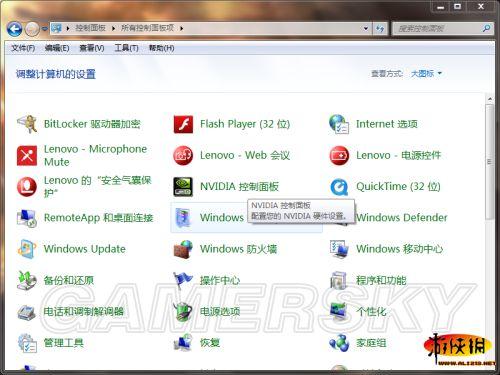The width and height of the screenshot is (500, 375).
Task: Open the Flash Player red icon
Action: coord(183,124)
